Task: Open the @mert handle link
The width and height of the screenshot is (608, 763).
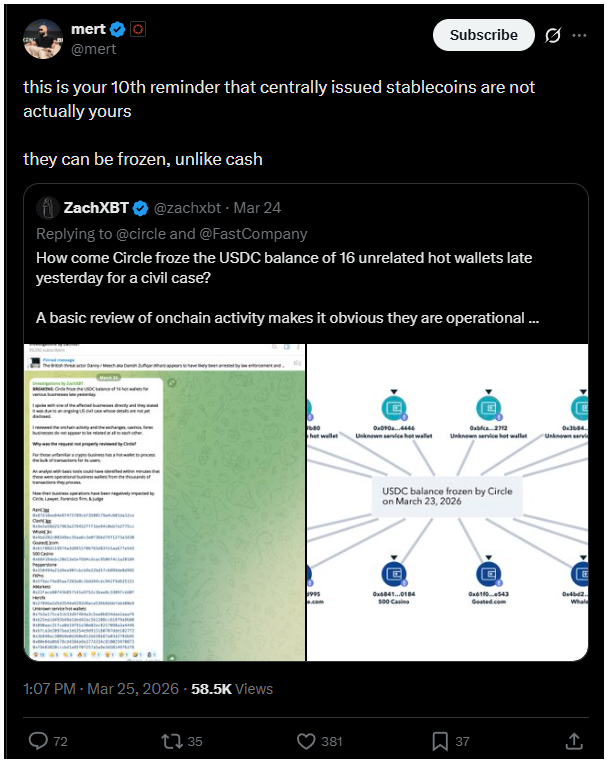Action: (x=94, y=48)
